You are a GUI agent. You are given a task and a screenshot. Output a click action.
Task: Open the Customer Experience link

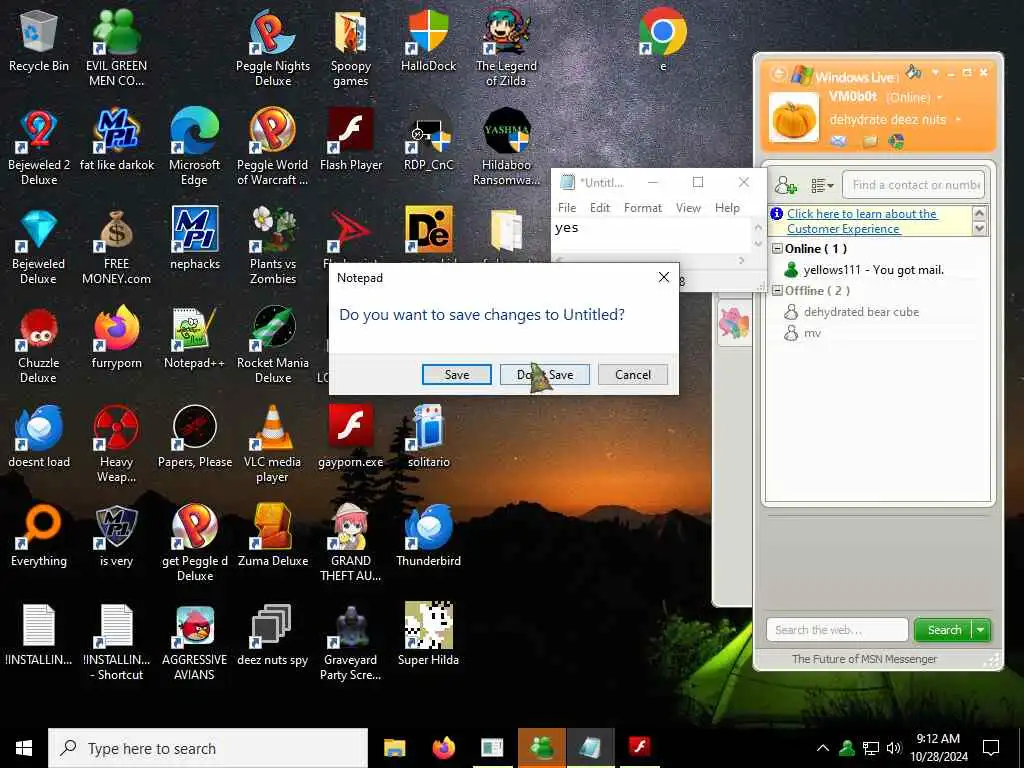click(x=861, y=221)
